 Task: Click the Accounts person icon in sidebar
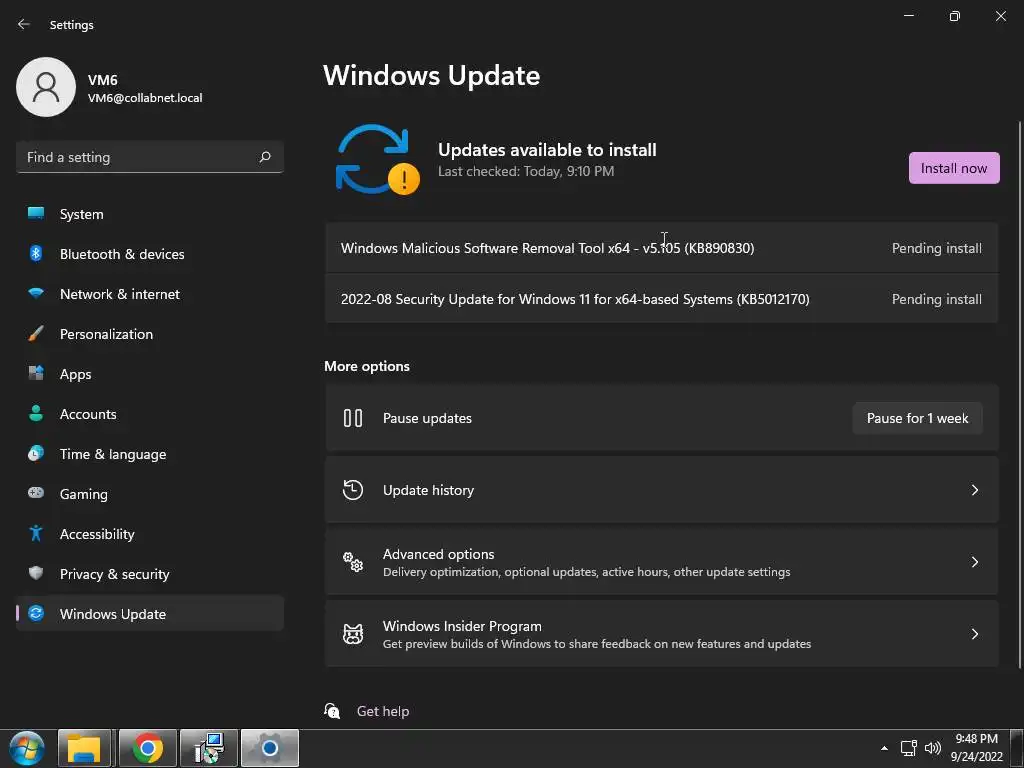36,413
